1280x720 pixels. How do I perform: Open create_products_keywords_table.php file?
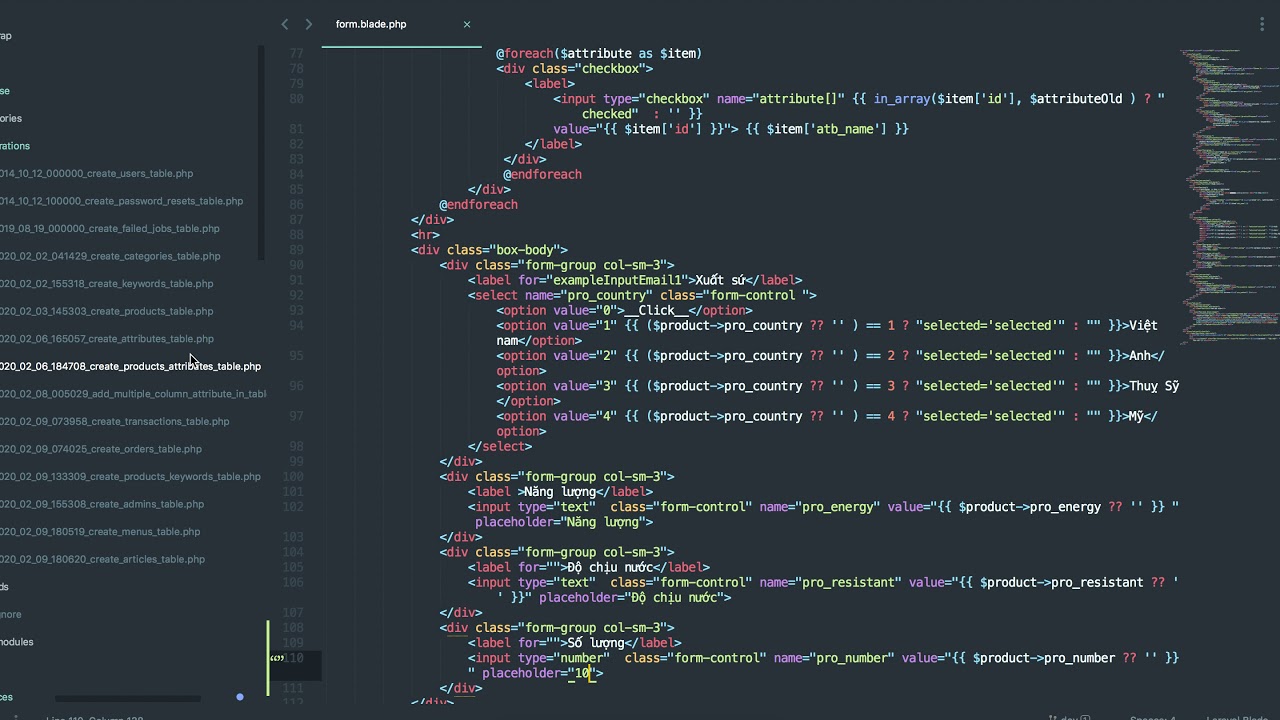click(130, 476)
